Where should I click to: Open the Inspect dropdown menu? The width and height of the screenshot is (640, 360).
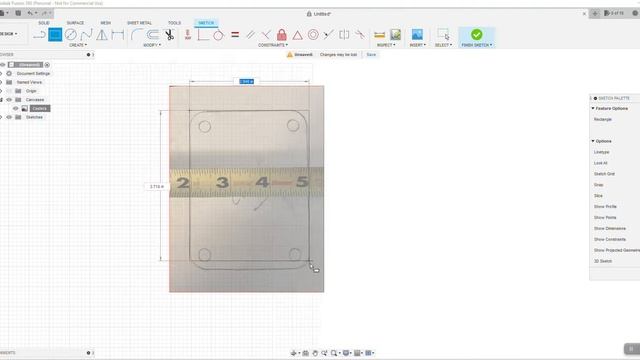pos(386,45)
